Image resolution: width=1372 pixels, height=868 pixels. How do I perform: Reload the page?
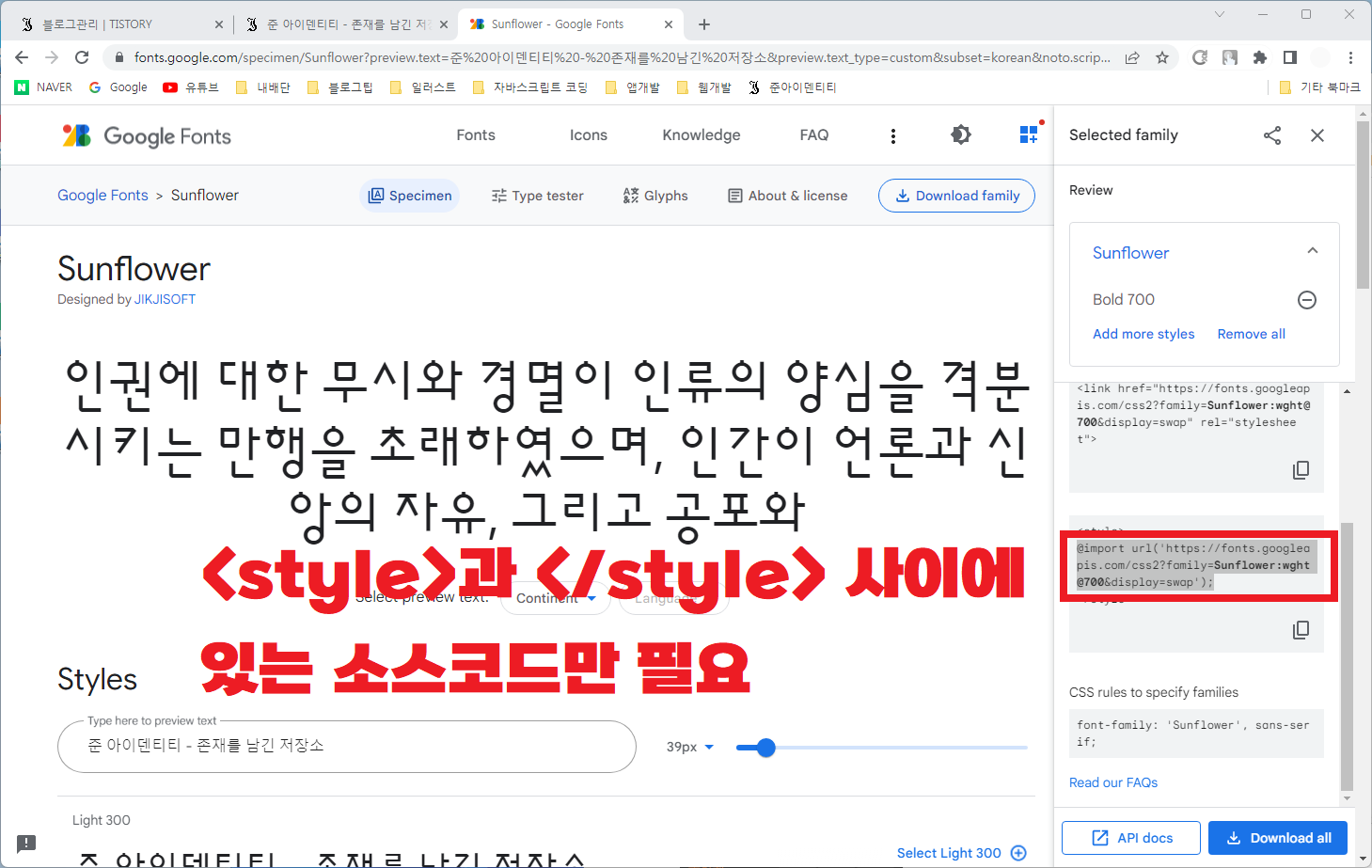(82, 57)
